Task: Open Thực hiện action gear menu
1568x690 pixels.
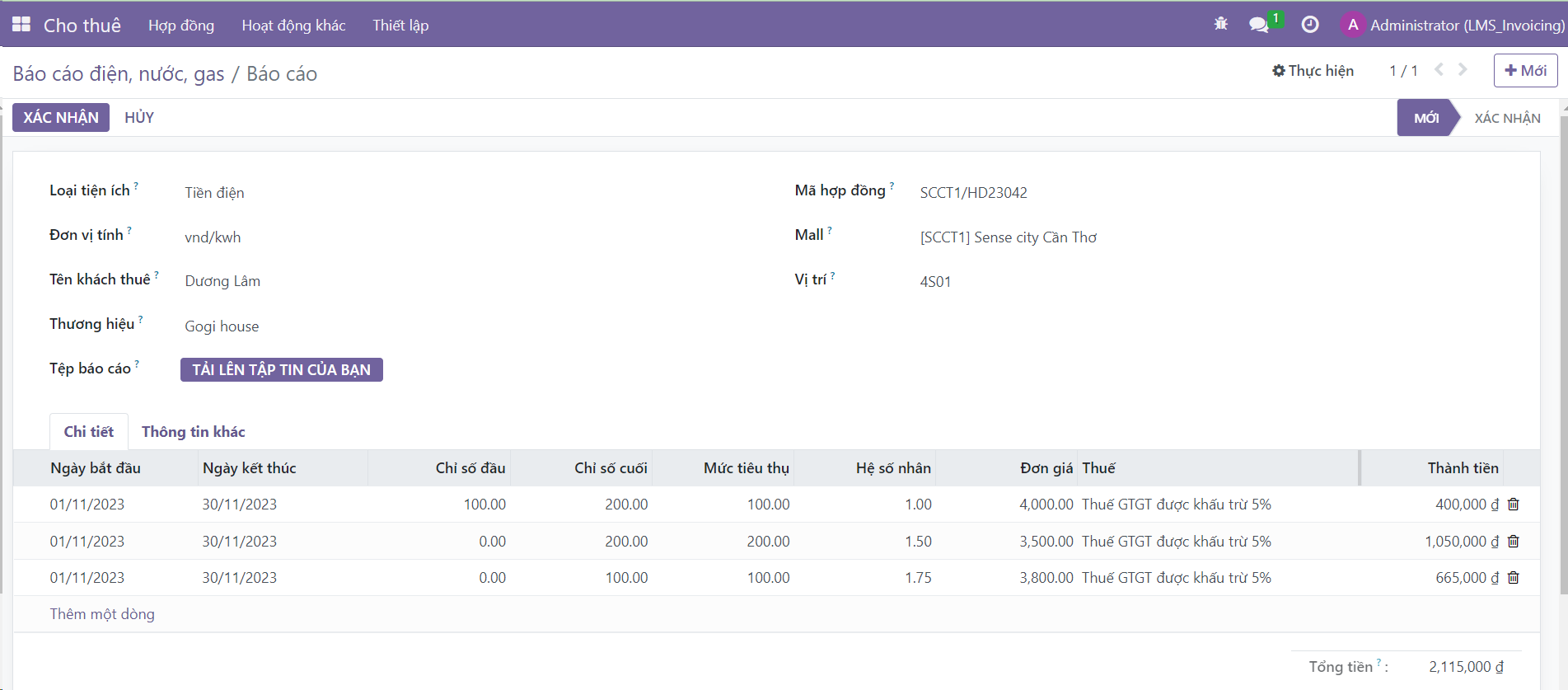Action: (x=1313, y=71)
